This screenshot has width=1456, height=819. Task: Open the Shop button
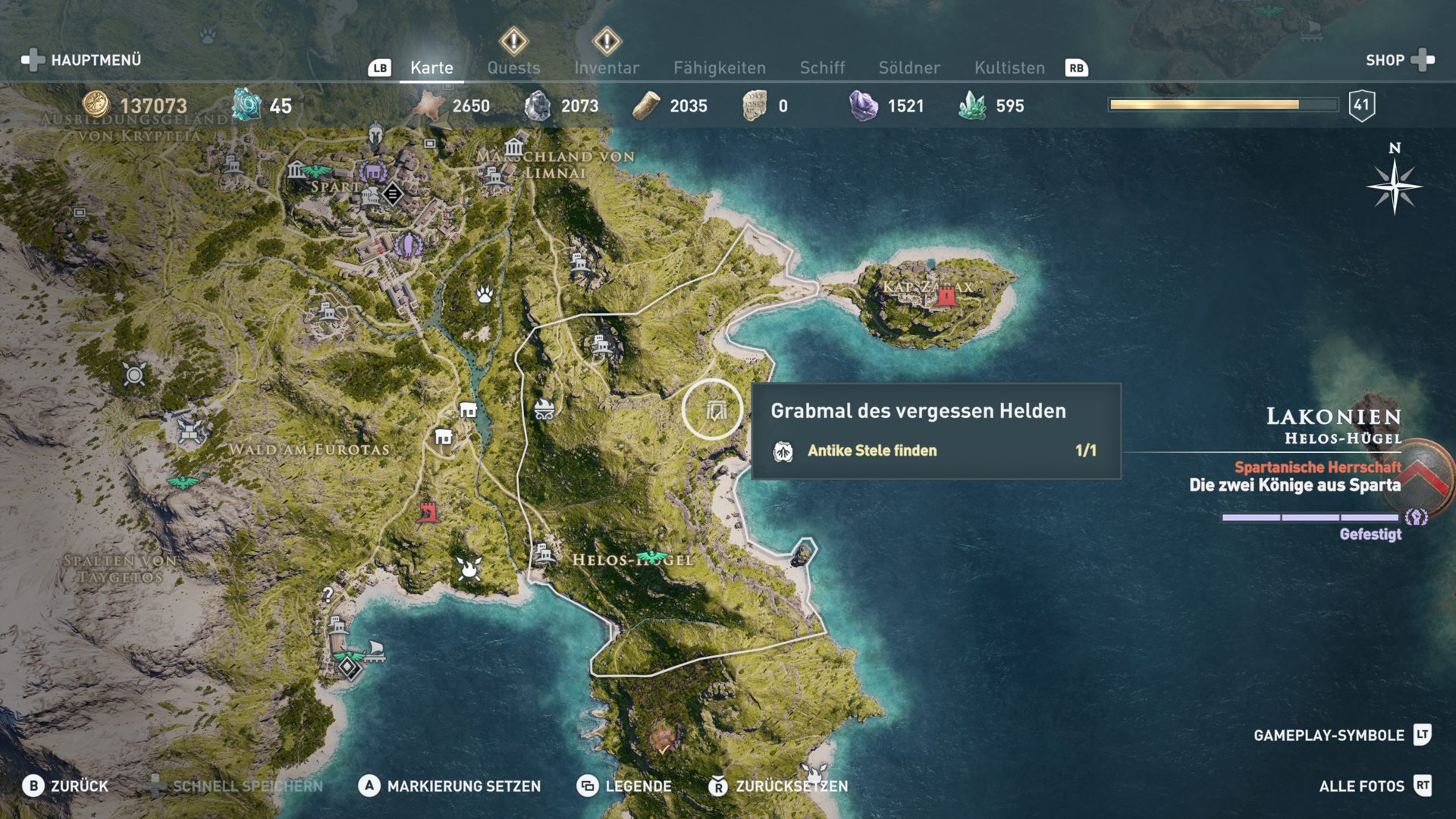pos(1400,60)
